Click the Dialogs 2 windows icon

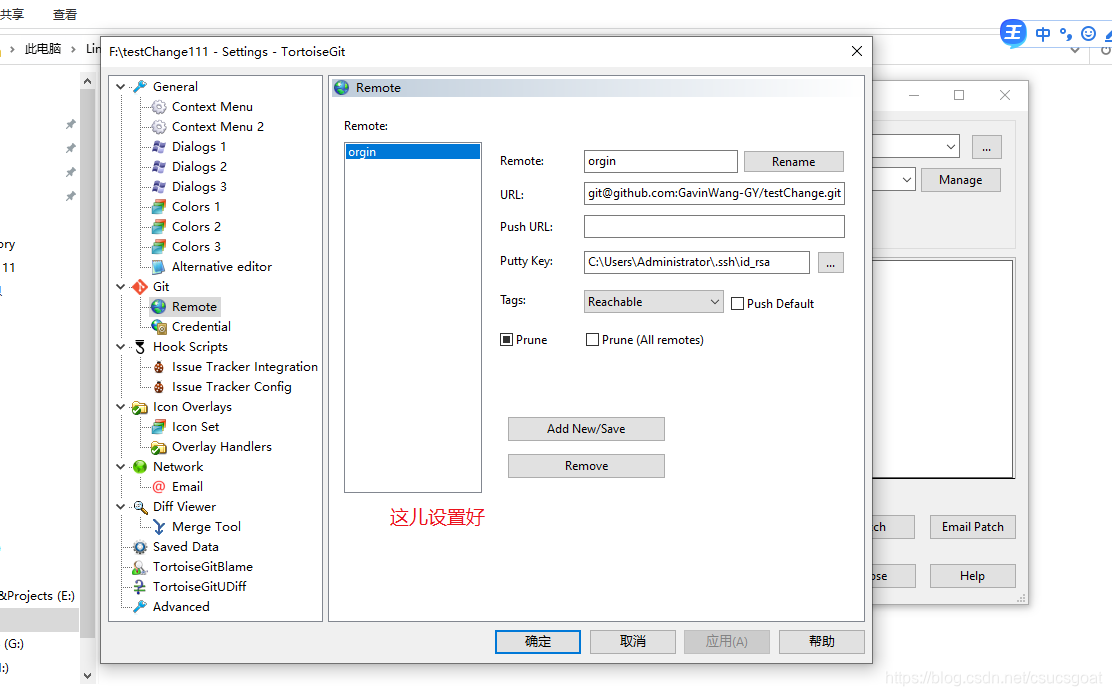(x=159, y=167)
